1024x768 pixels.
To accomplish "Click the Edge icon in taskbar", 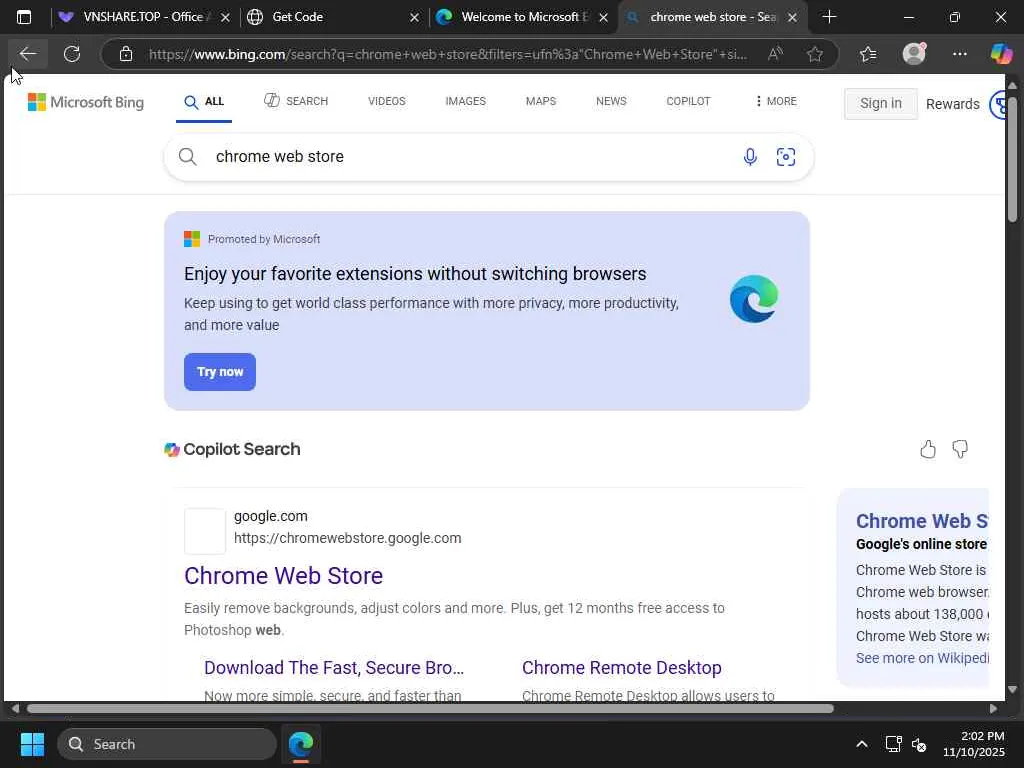I will click(x=300, y=744).
